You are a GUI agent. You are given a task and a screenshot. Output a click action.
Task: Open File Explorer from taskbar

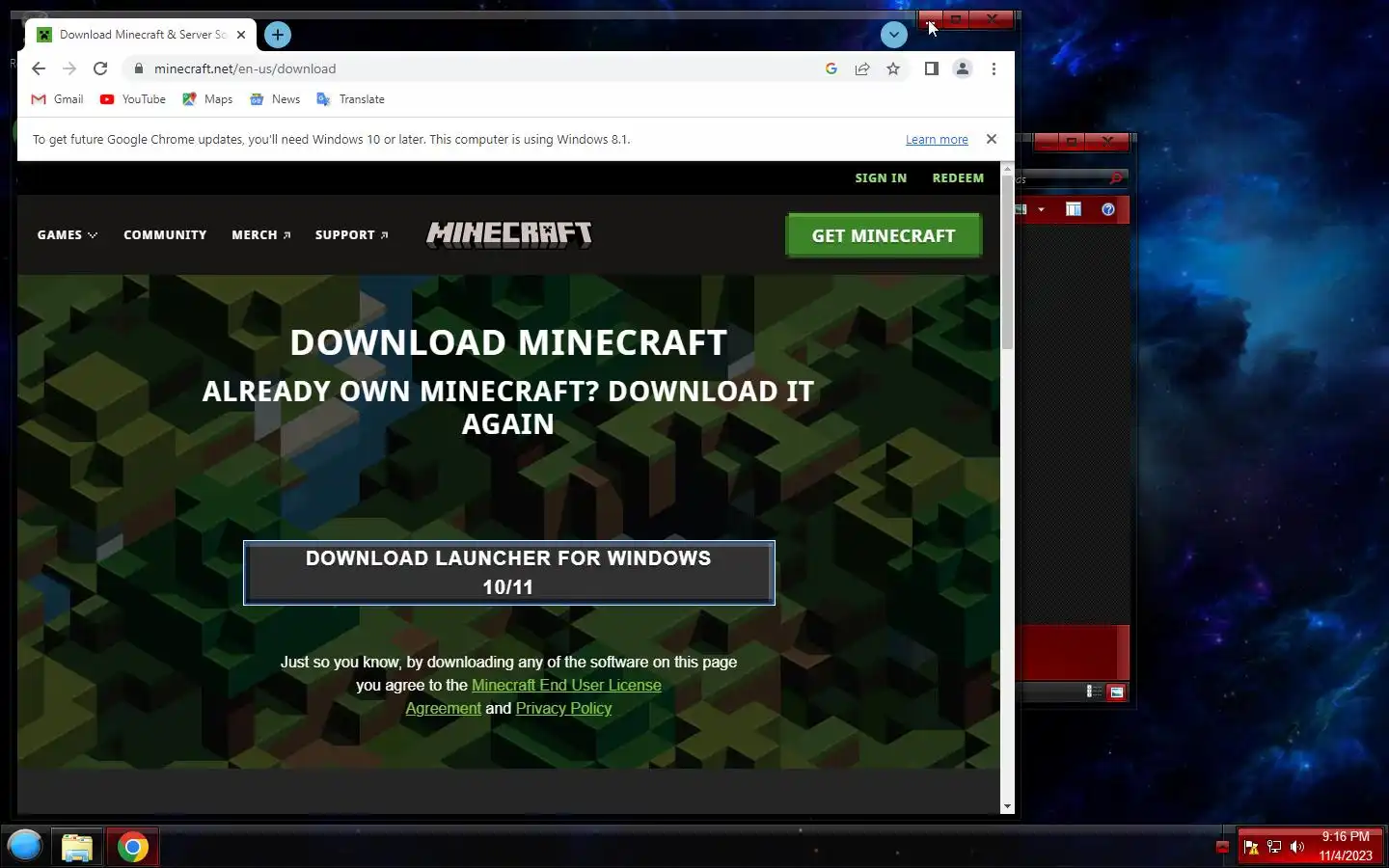tap(77, 848)
